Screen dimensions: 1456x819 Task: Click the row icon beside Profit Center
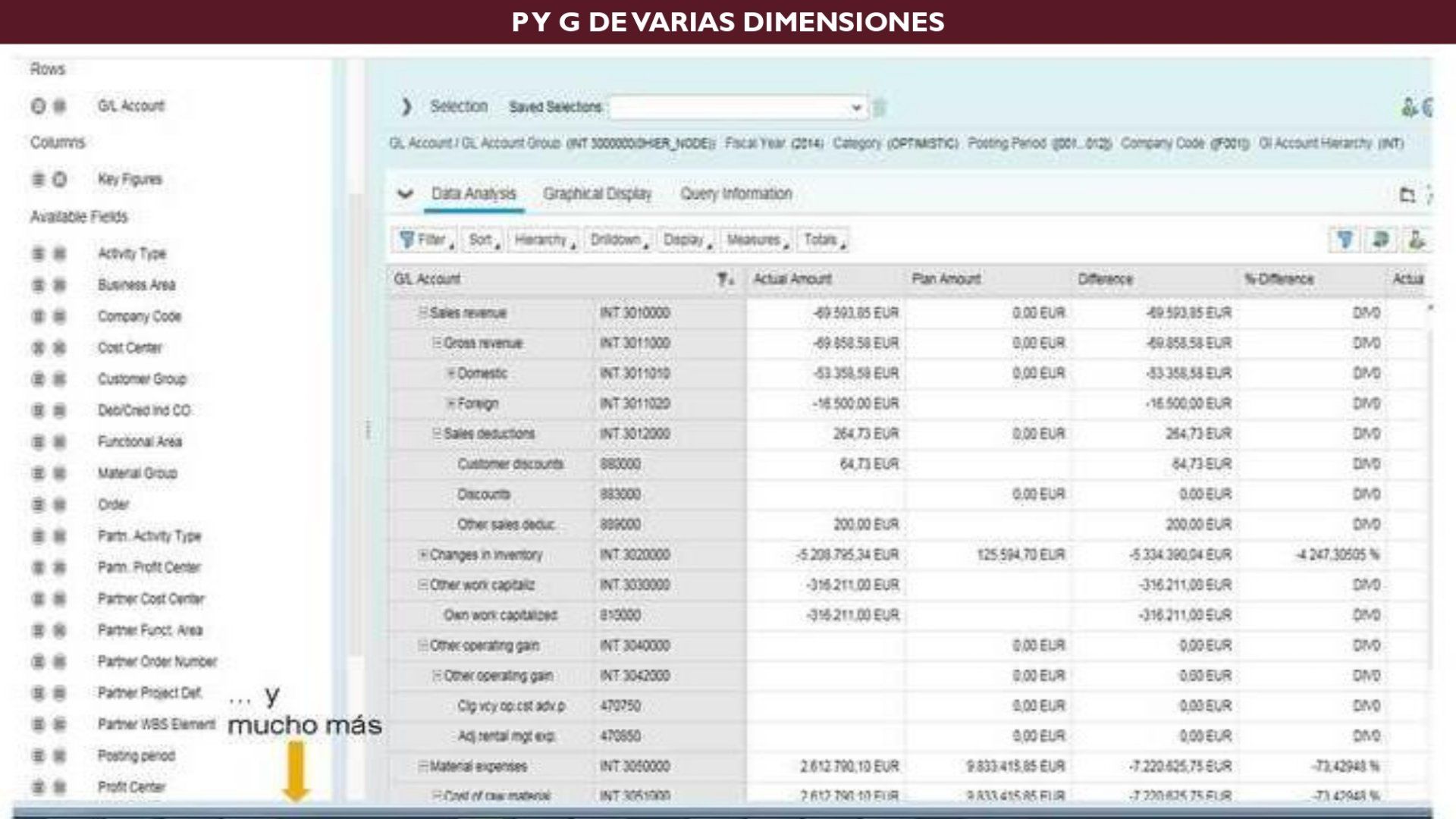coord(38,787)
